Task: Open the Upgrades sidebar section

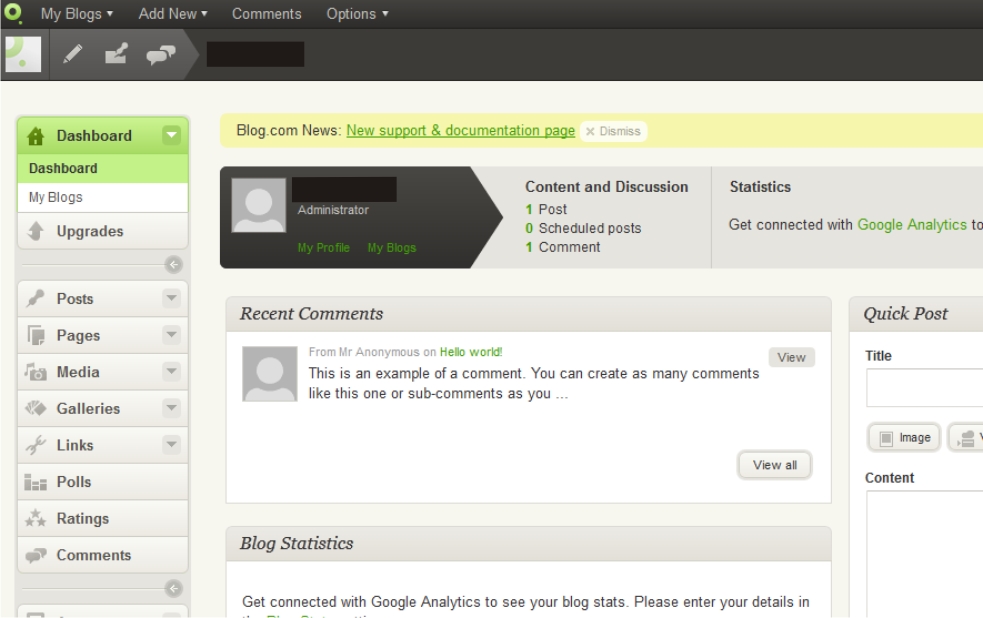Action: [103, 231]
